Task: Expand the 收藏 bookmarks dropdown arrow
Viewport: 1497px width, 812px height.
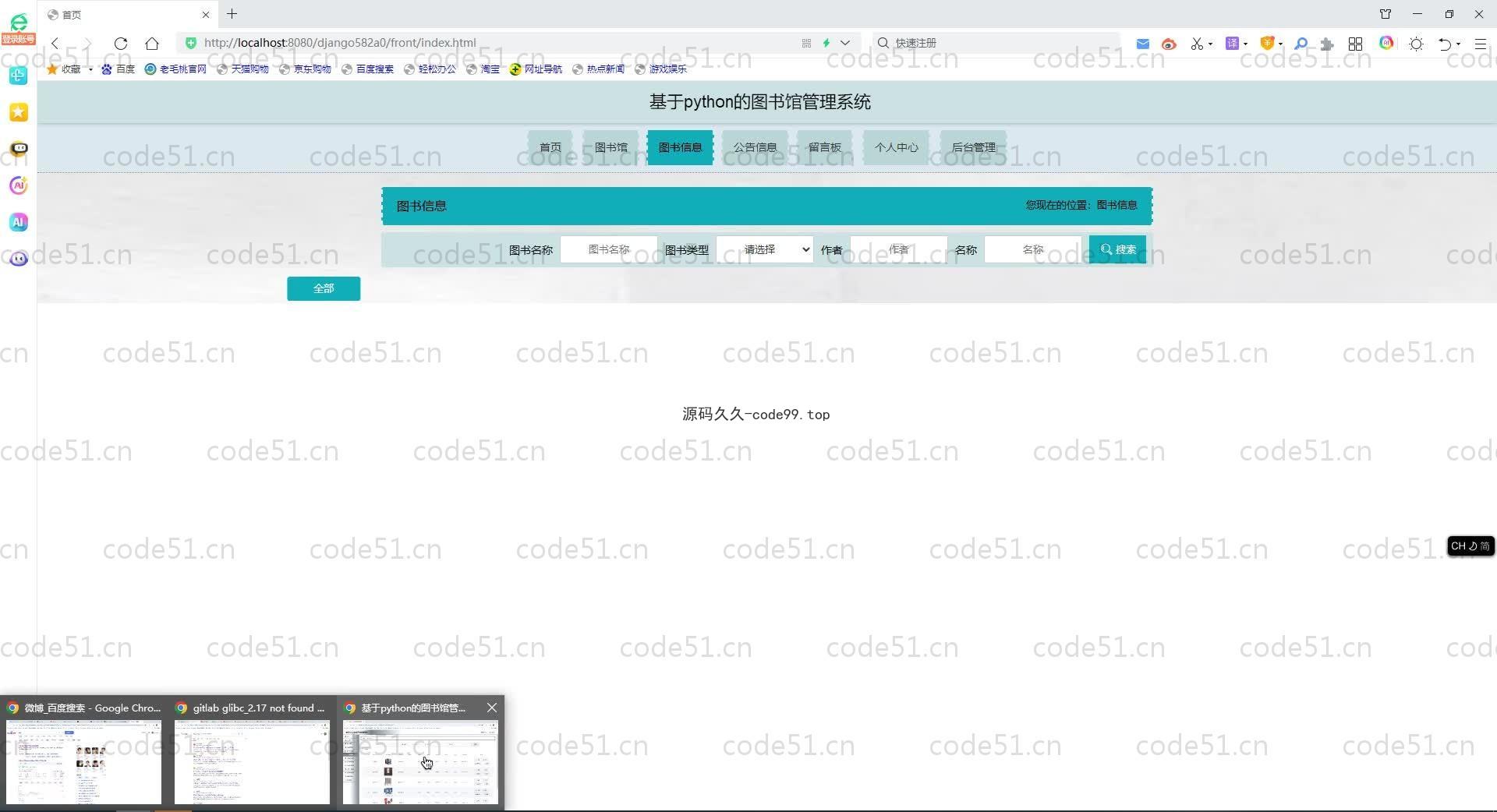Action: click(90, 69)
